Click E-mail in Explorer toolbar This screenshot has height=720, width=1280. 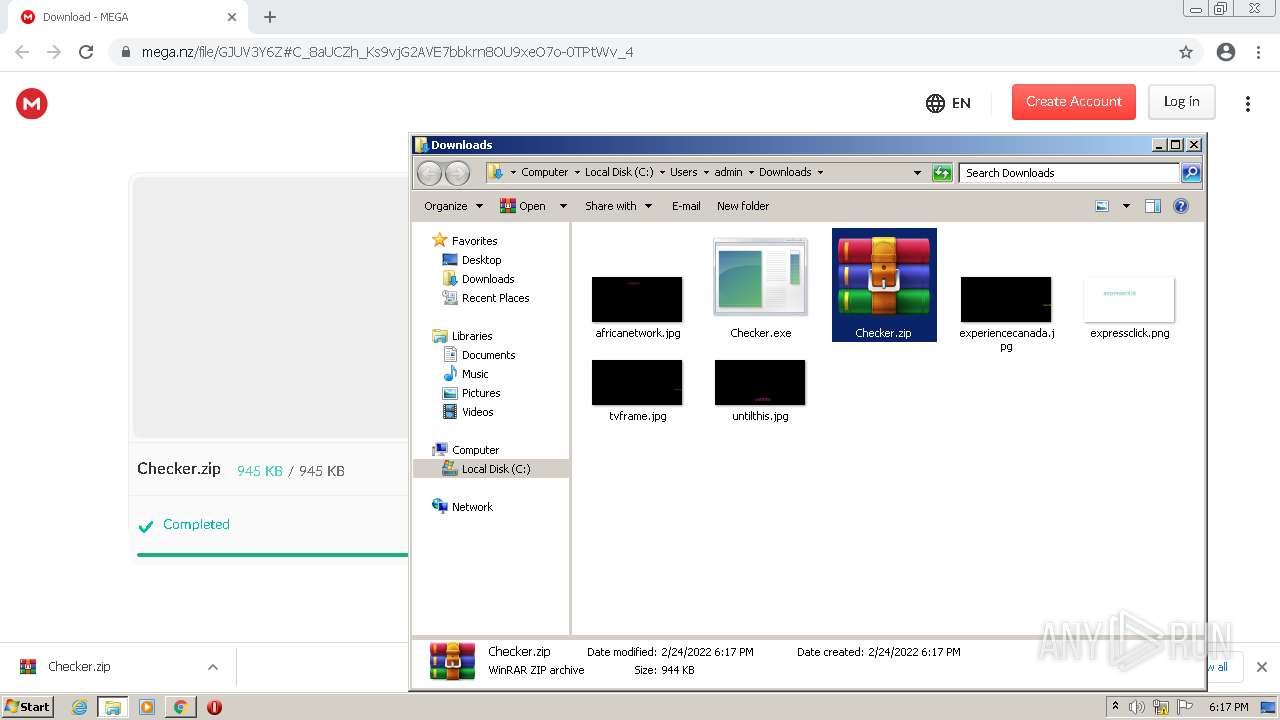[x=686, y=206]
